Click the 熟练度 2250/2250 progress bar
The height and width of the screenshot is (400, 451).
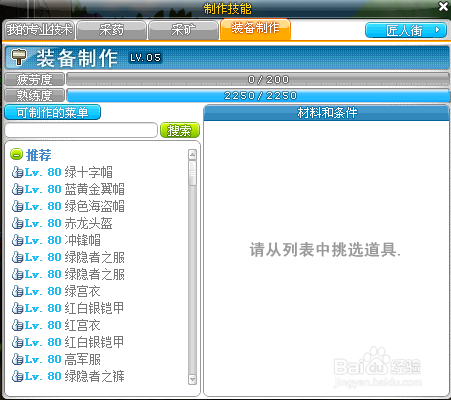click(x=258, y=96)
